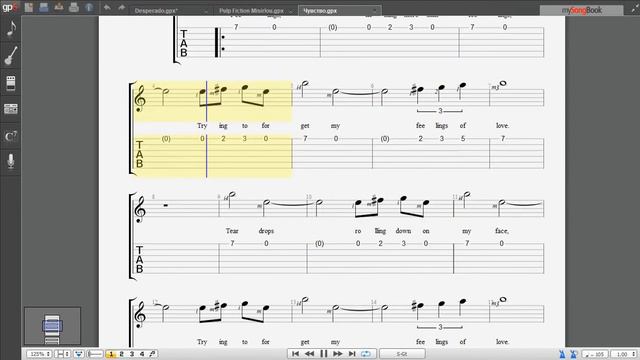Viewport: 640px width, 360px height.
Task: Click the Export/Import toolbar icon
Action: coord(59,7)
